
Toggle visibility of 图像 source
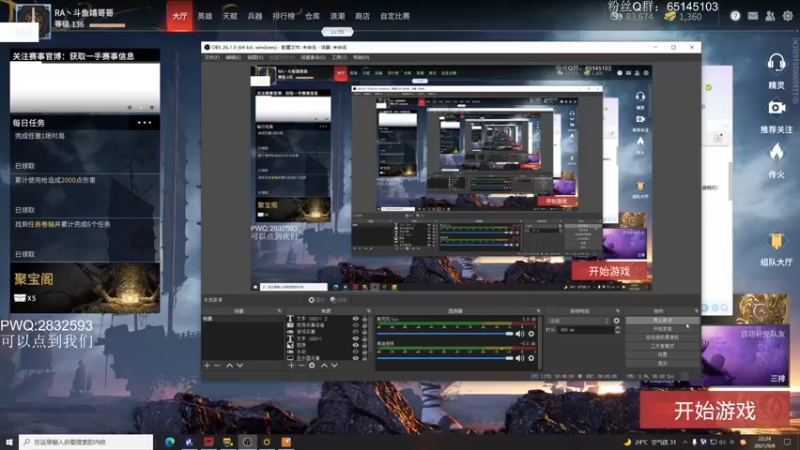[x=356, y=345]
